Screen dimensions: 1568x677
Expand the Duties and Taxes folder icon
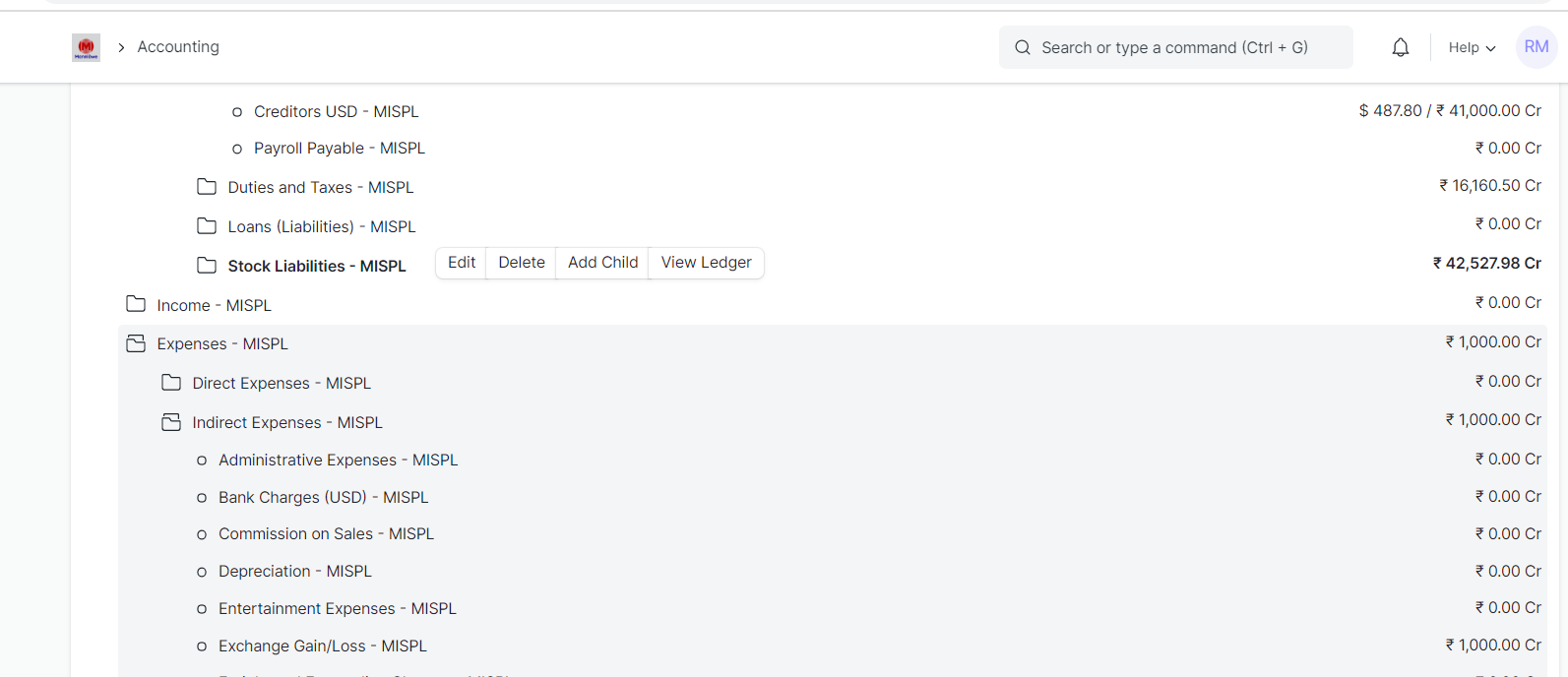coord(207,187)
